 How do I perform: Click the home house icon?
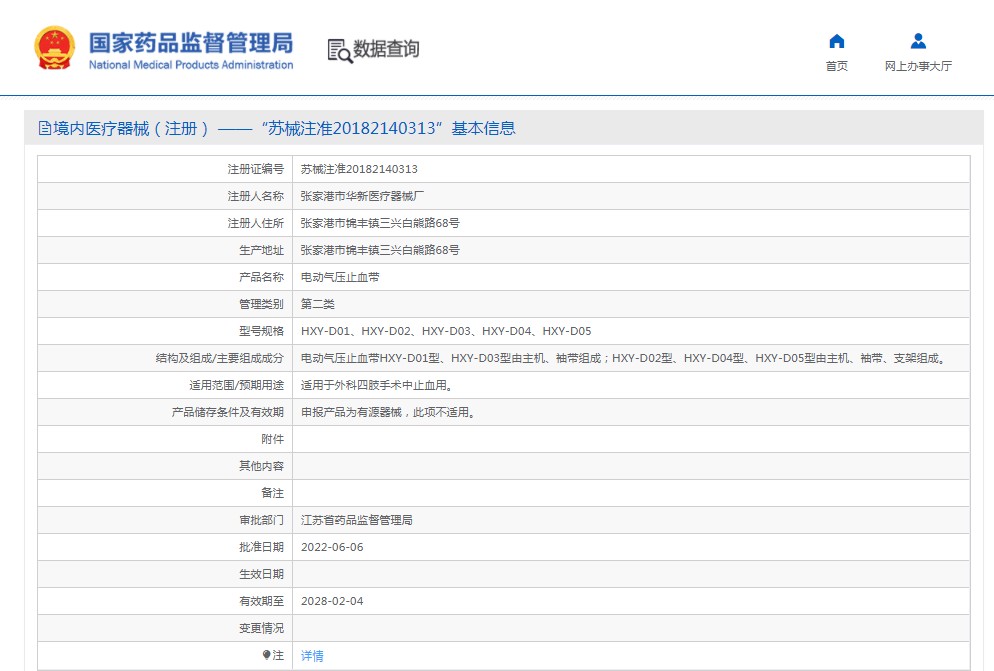837,41
